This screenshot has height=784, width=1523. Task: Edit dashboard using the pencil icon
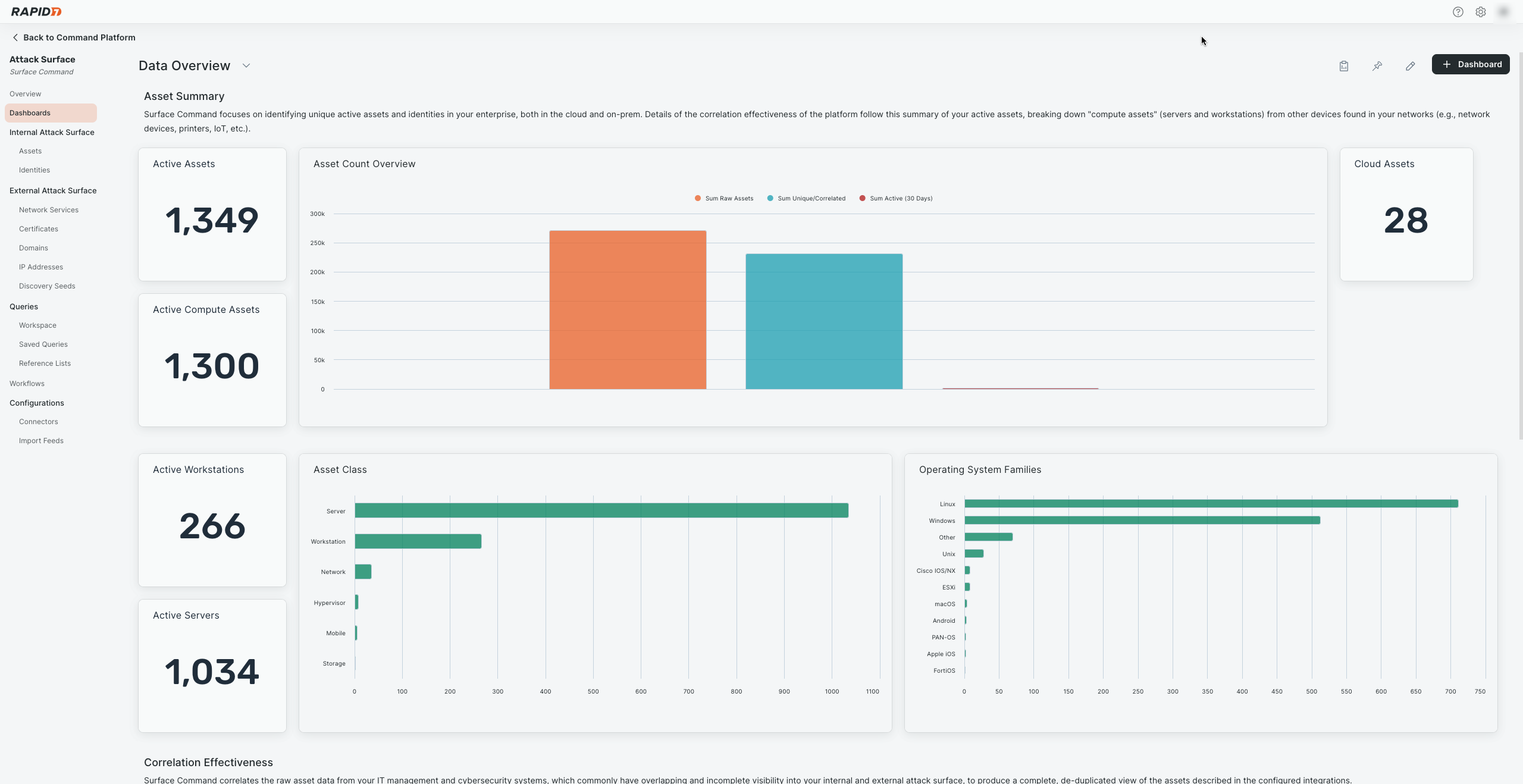pos(1410,66)
